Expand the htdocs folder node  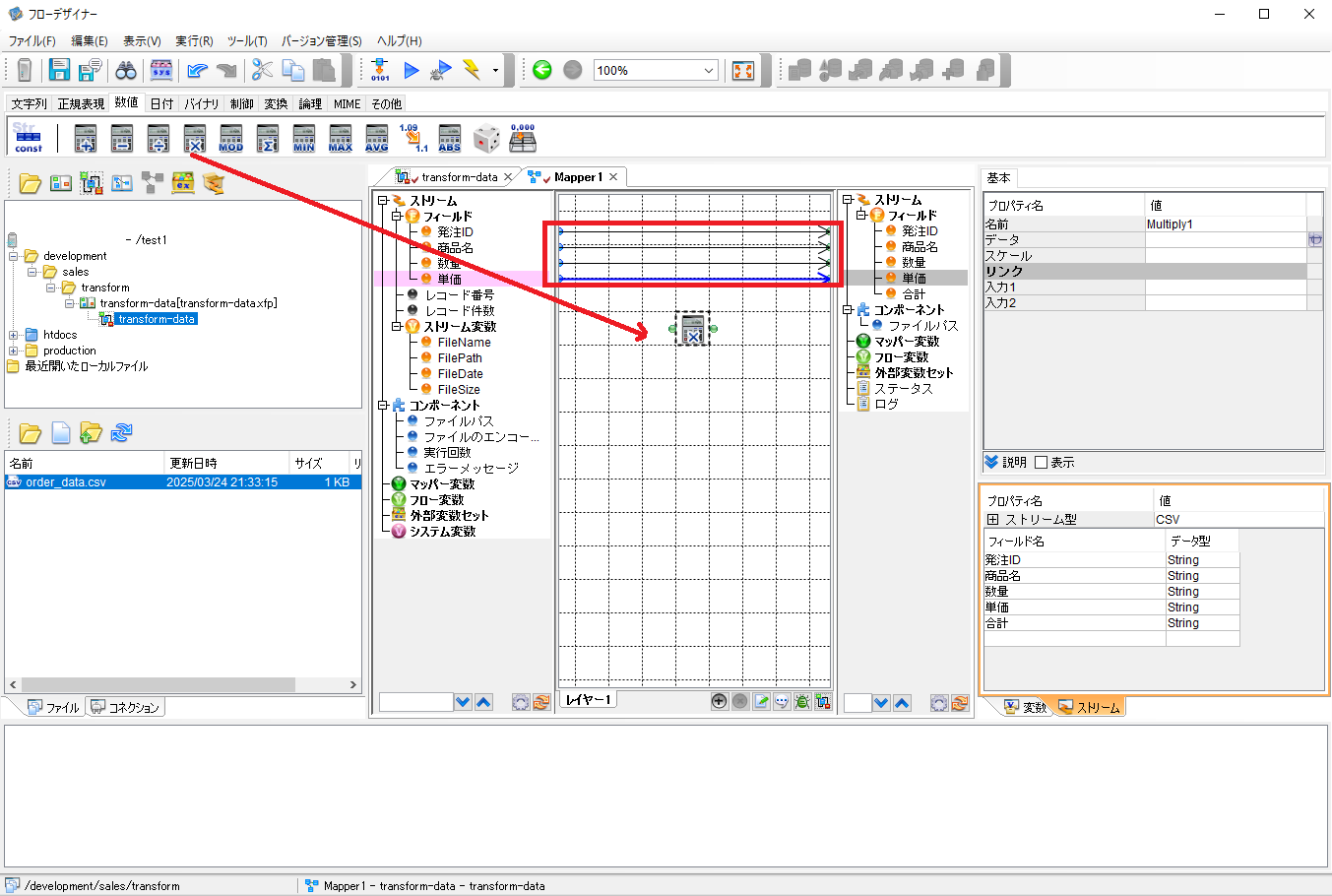[x=15, y=335]
